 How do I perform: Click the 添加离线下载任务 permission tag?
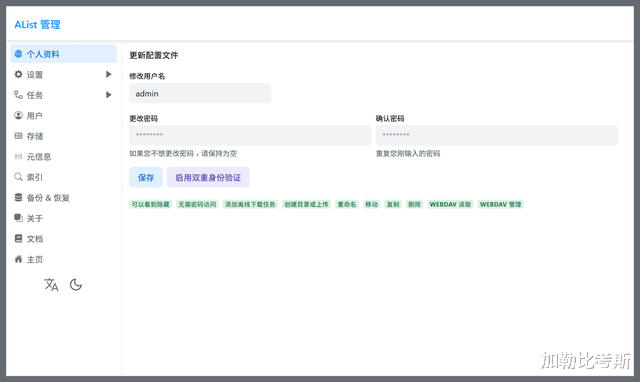pyautogui.click(x=250, y=204)
